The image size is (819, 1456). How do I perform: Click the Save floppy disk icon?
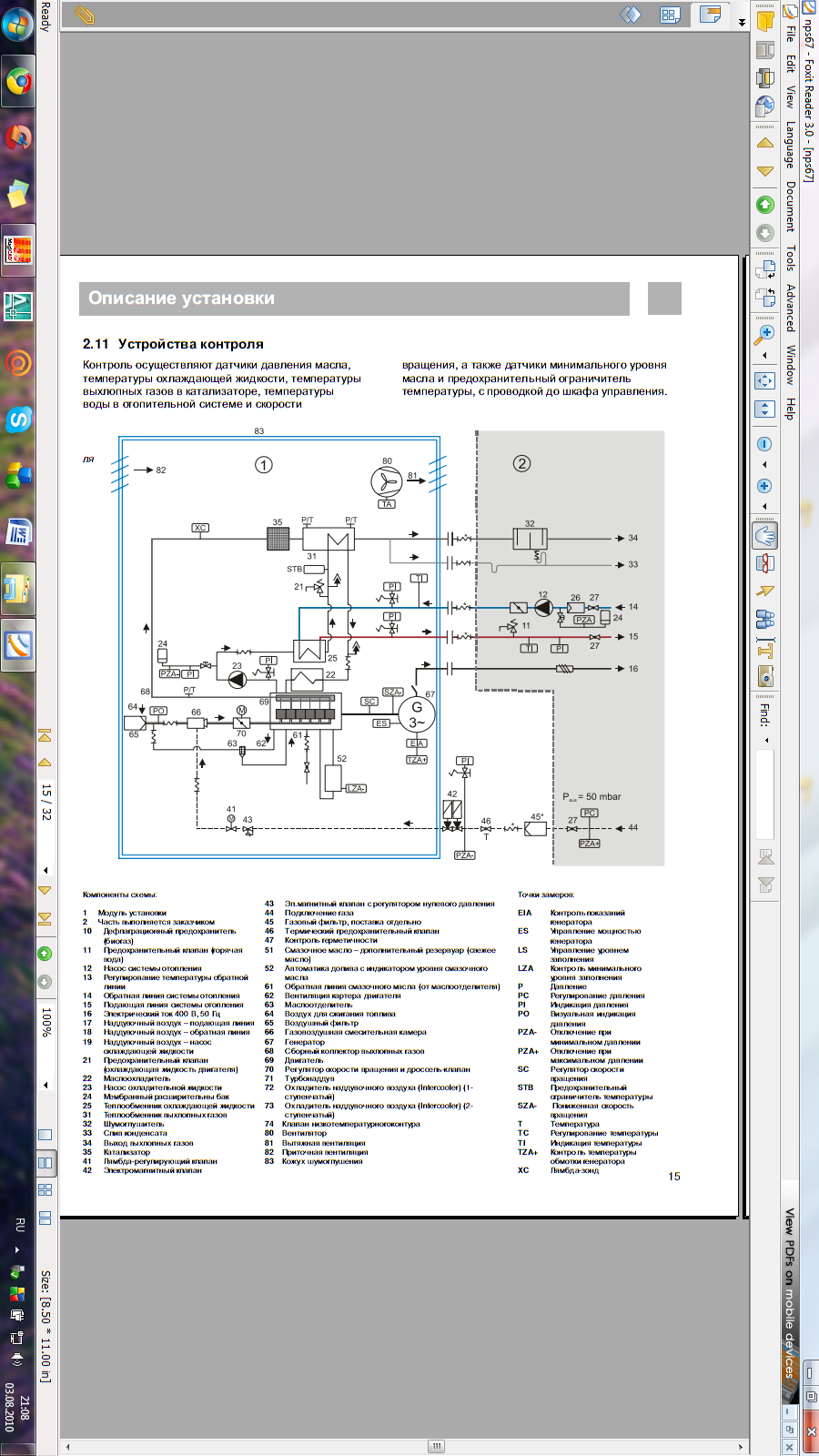[x=765, y=49]
